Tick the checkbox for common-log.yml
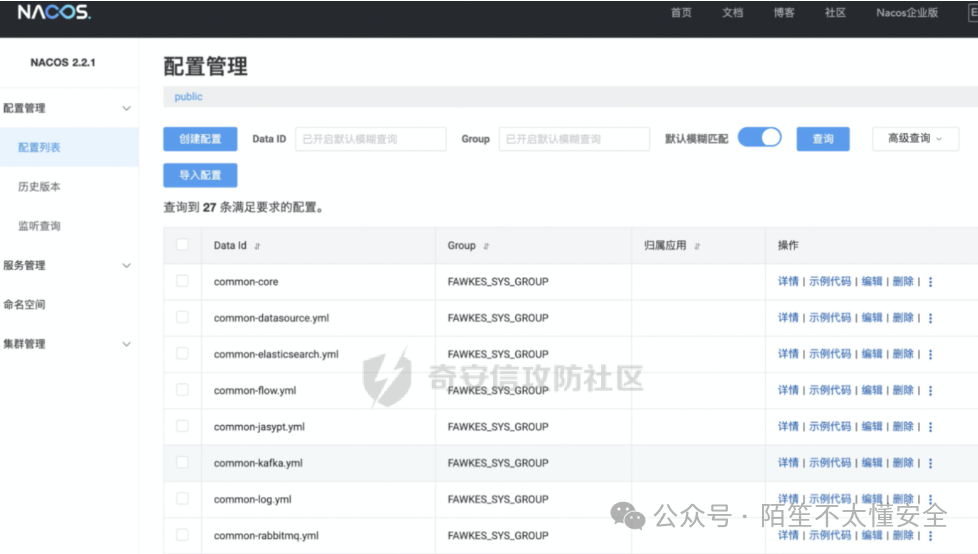Screen dimensions: 978x554 [x=182, y=498]
